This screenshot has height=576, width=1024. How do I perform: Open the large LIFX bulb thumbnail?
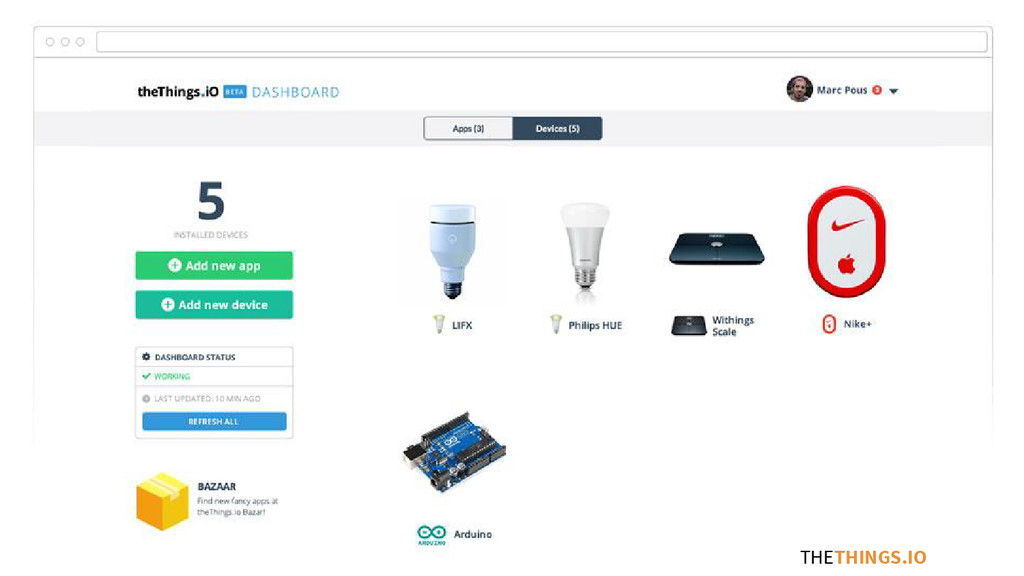point(452,251)
